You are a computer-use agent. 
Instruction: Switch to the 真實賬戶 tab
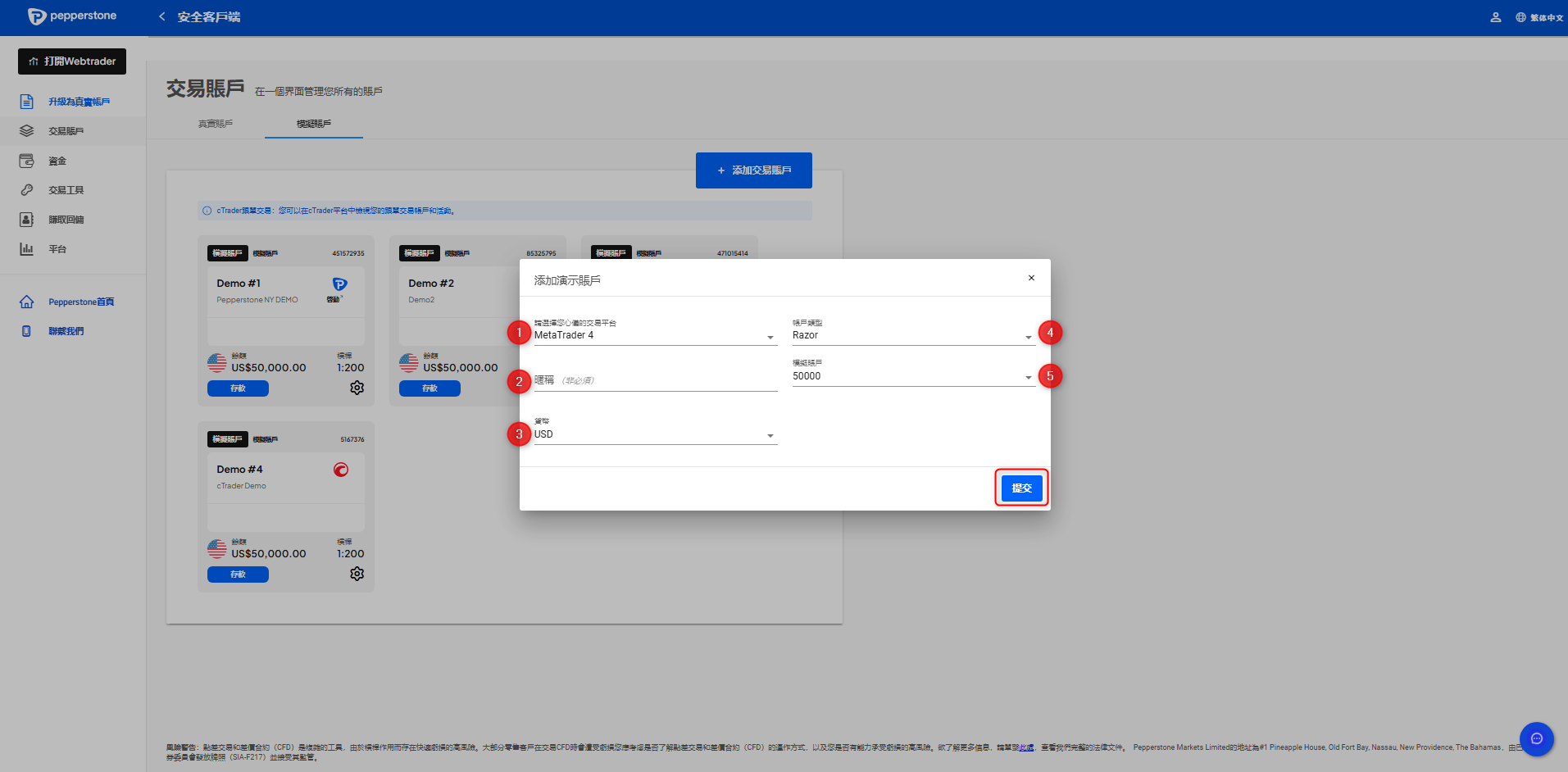pyautogui.click(x=216, y=124)
